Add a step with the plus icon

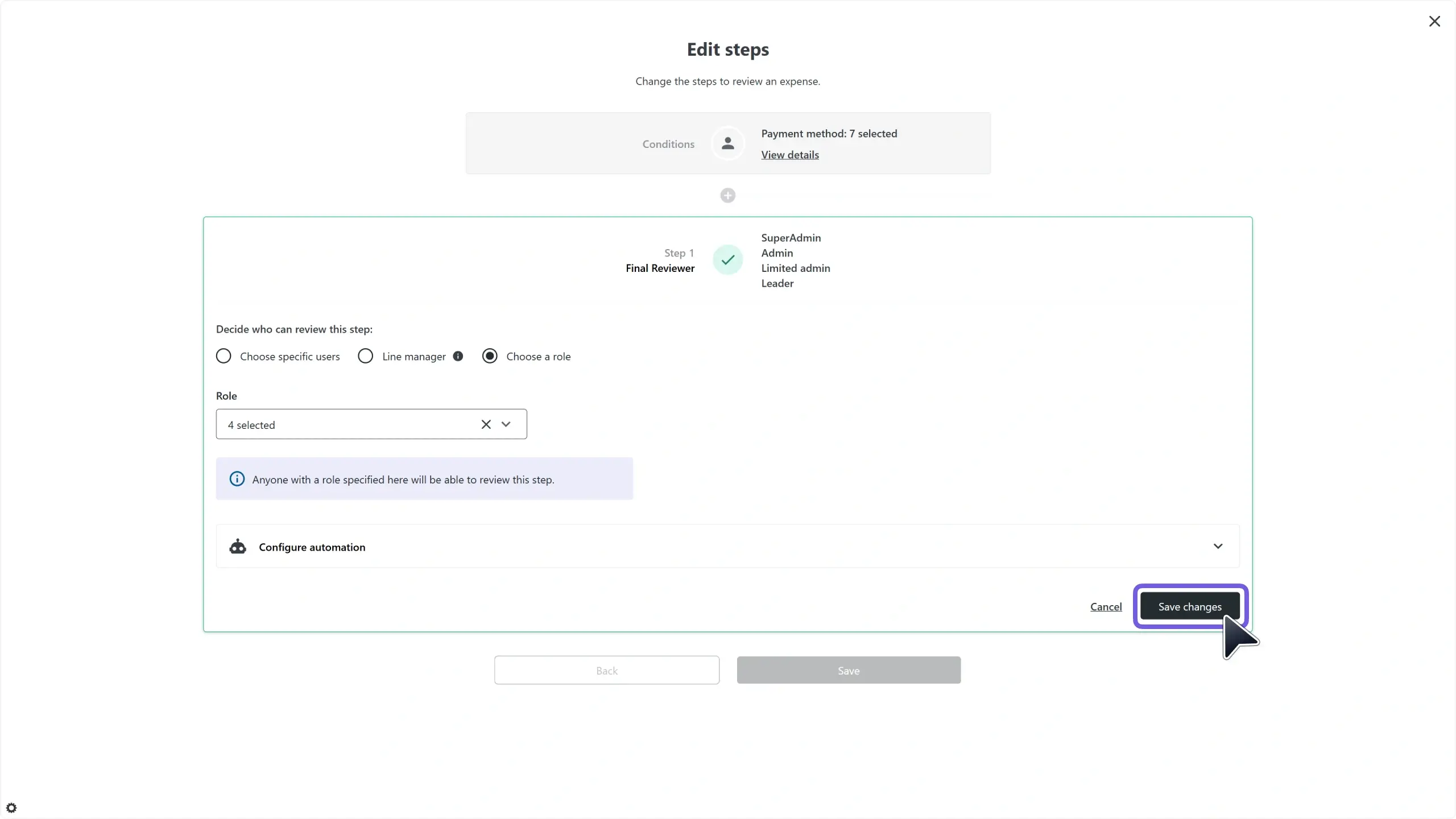(727, 196)
